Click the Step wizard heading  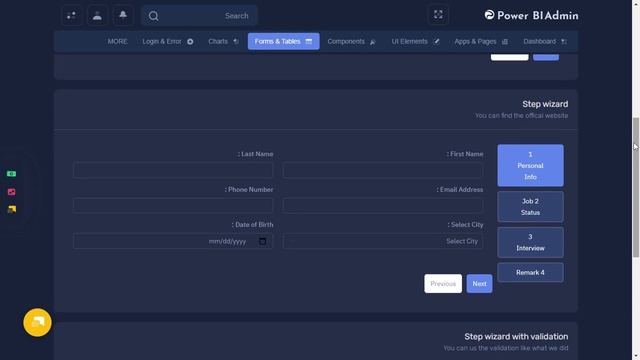point(545,104)
